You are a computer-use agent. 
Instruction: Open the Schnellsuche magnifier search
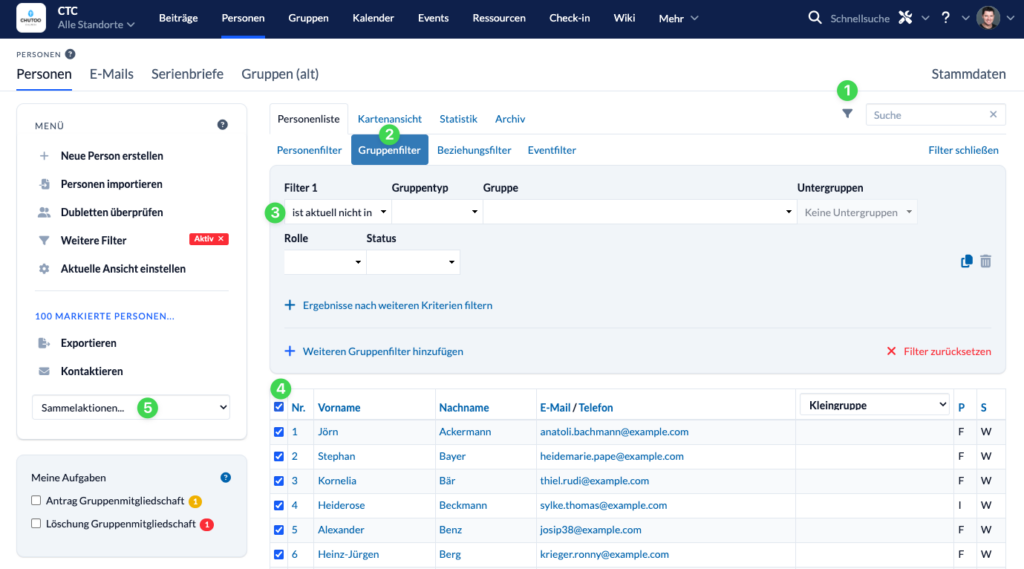815,18
